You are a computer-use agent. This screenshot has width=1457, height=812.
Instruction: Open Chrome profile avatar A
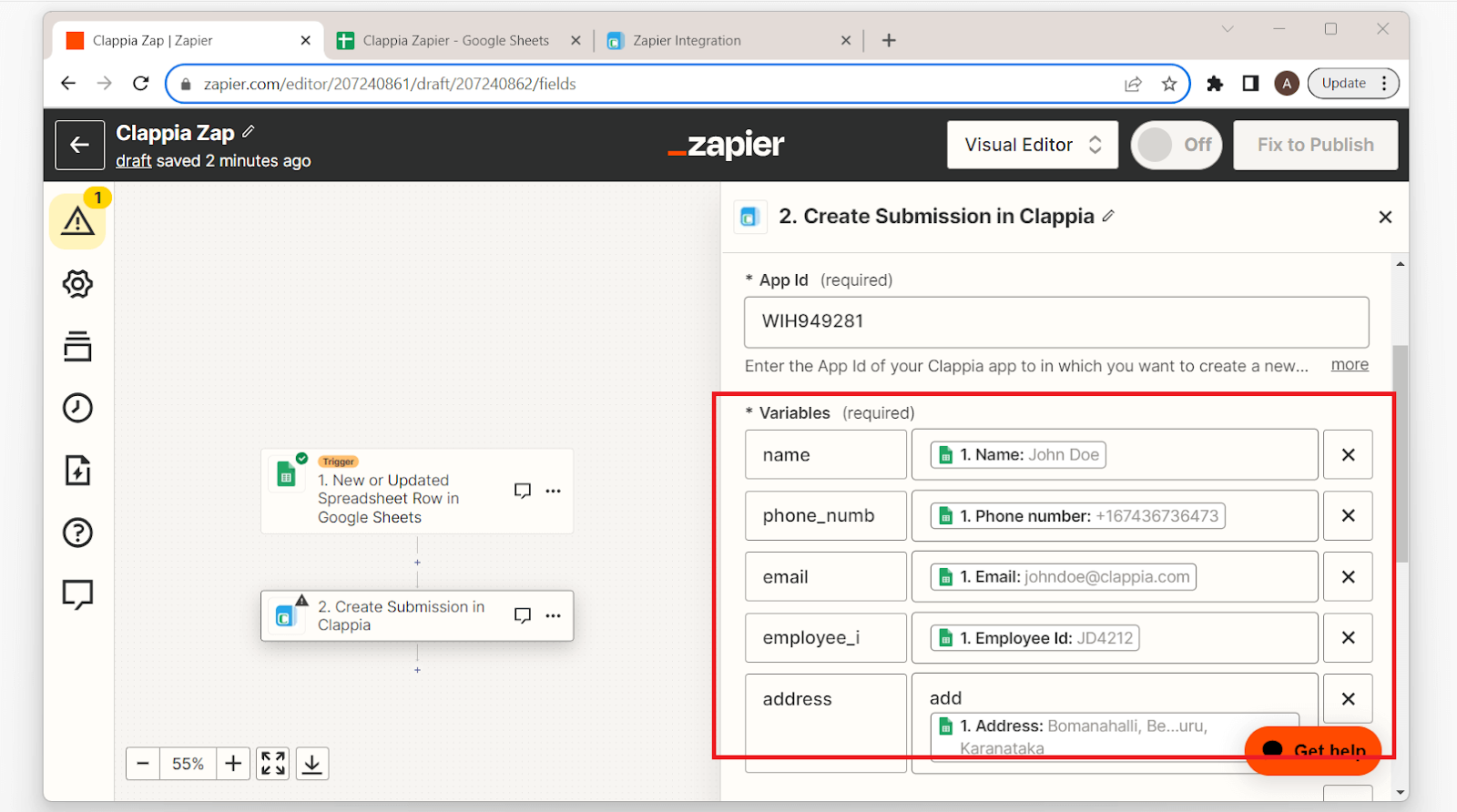[x=1286, y=84]
